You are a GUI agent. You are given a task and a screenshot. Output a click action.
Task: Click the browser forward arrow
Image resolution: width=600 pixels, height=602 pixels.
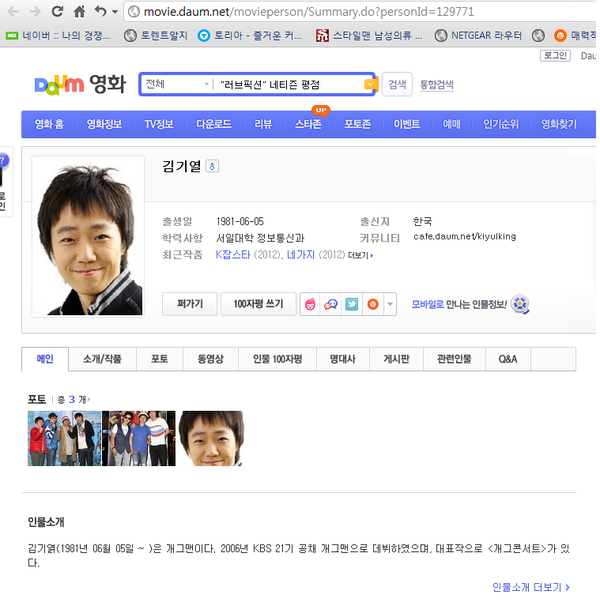pos(35,12)
